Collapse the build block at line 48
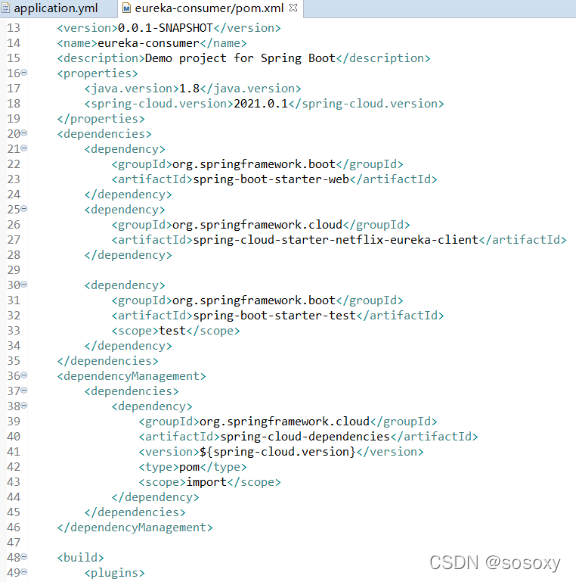 coord(24,557)
